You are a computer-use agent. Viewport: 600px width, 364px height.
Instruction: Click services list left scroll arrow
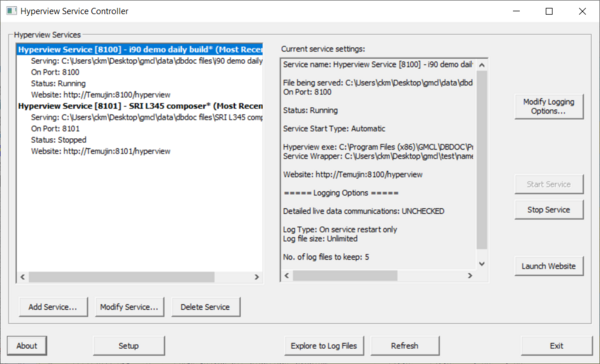(23, 277)
